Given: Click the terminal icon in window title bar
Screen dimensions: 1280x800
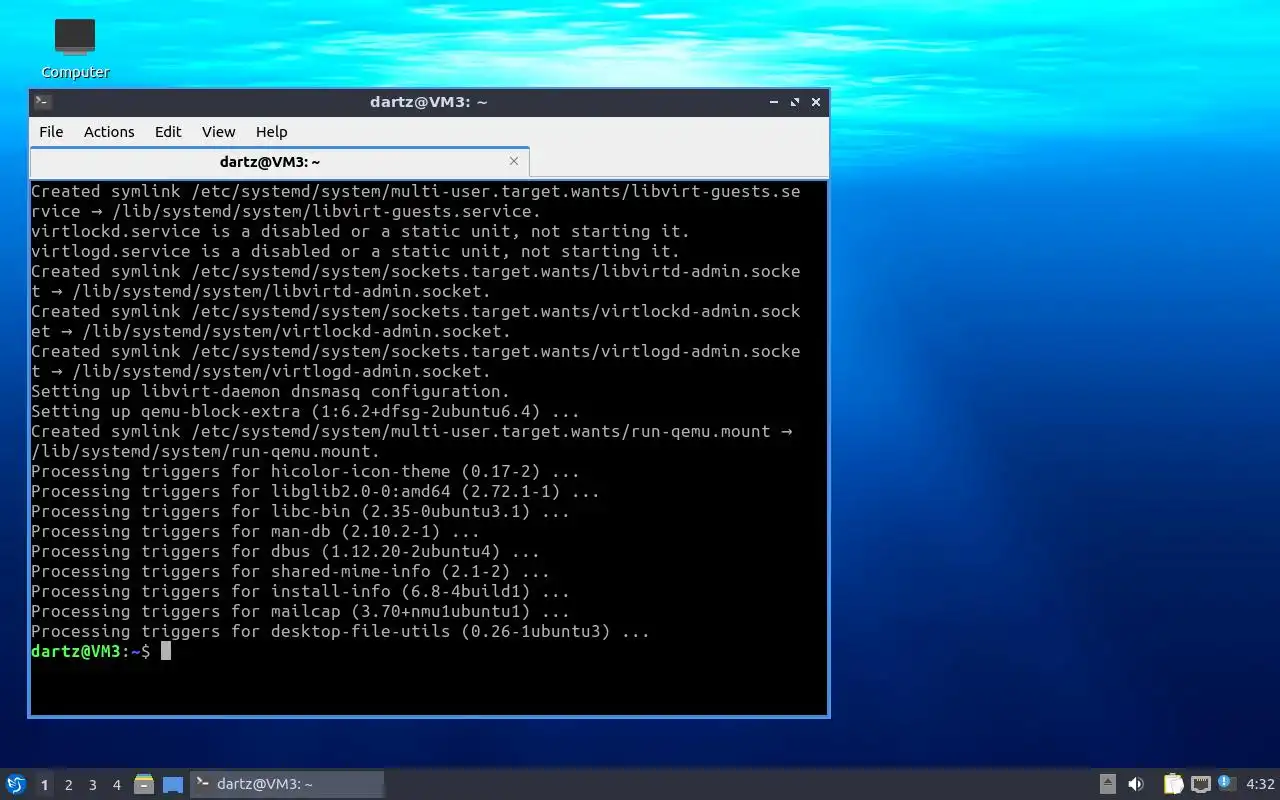Looking at the screenshot, I should 42,101.
